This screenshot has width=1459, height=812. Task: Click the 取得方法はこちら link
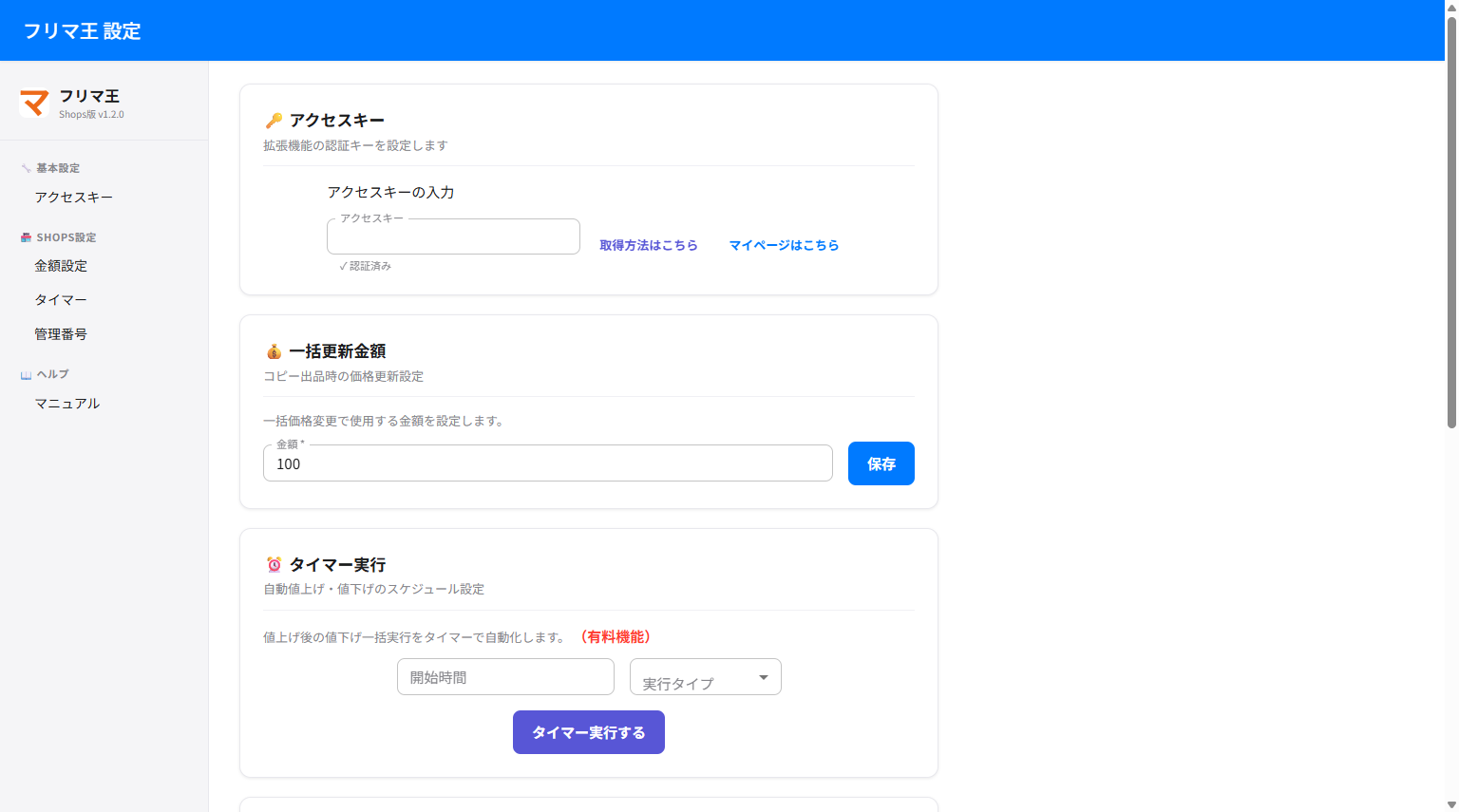tap(650, 245)
